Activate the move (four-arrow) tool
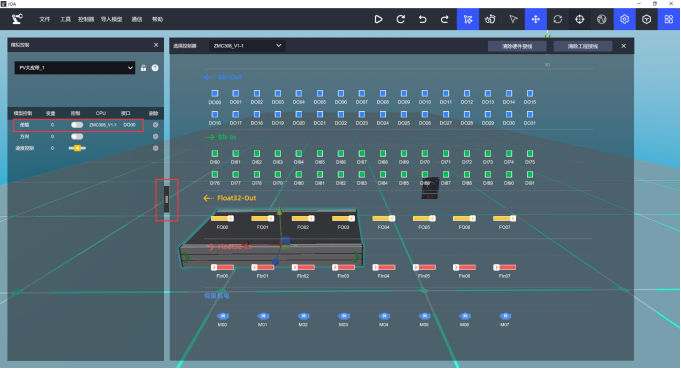The width and height of the screenshot is (681, 369). click(x=536, y=19)
